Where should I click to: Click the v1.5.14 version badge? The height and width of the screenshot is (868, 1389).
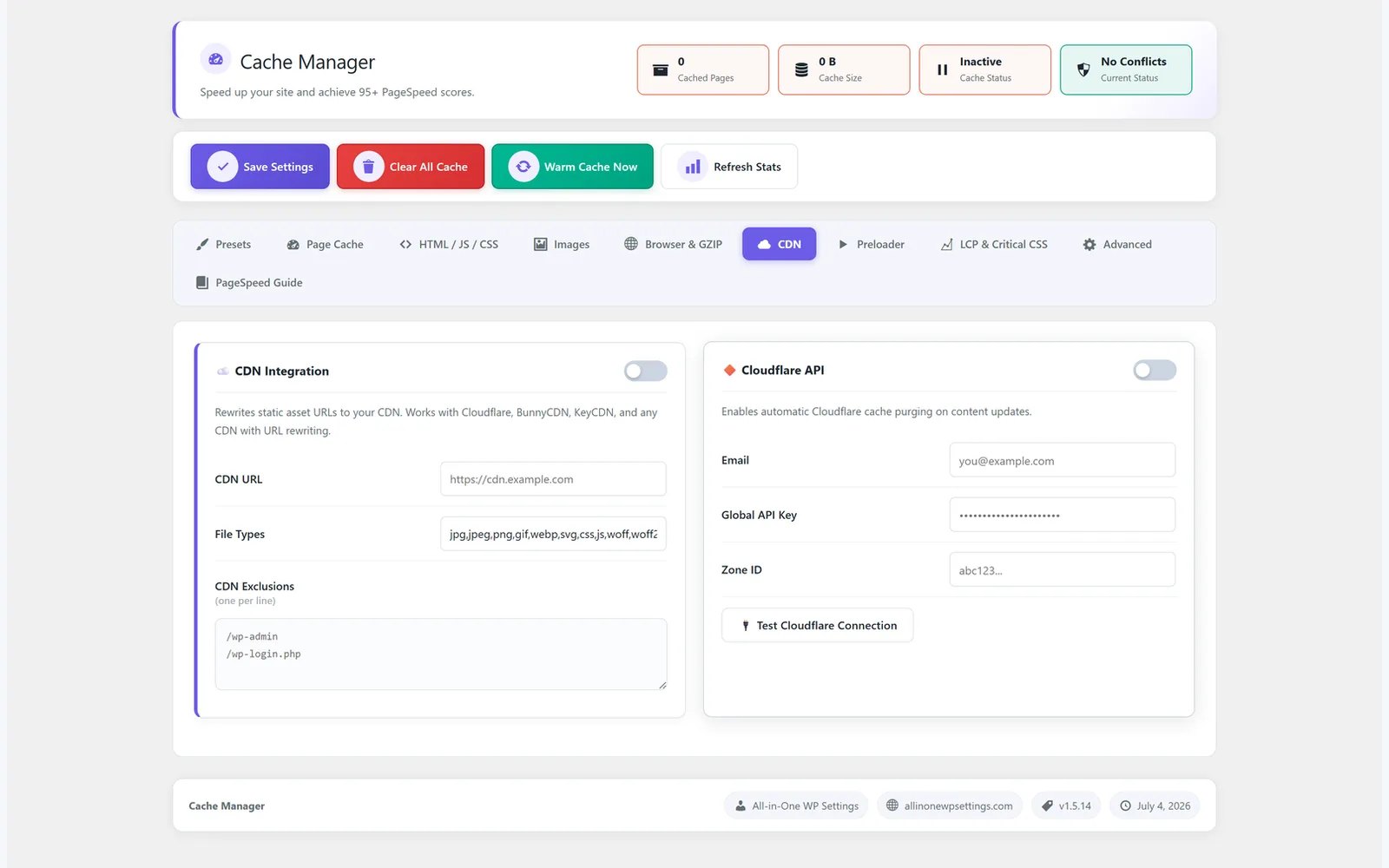(1066, 806)
